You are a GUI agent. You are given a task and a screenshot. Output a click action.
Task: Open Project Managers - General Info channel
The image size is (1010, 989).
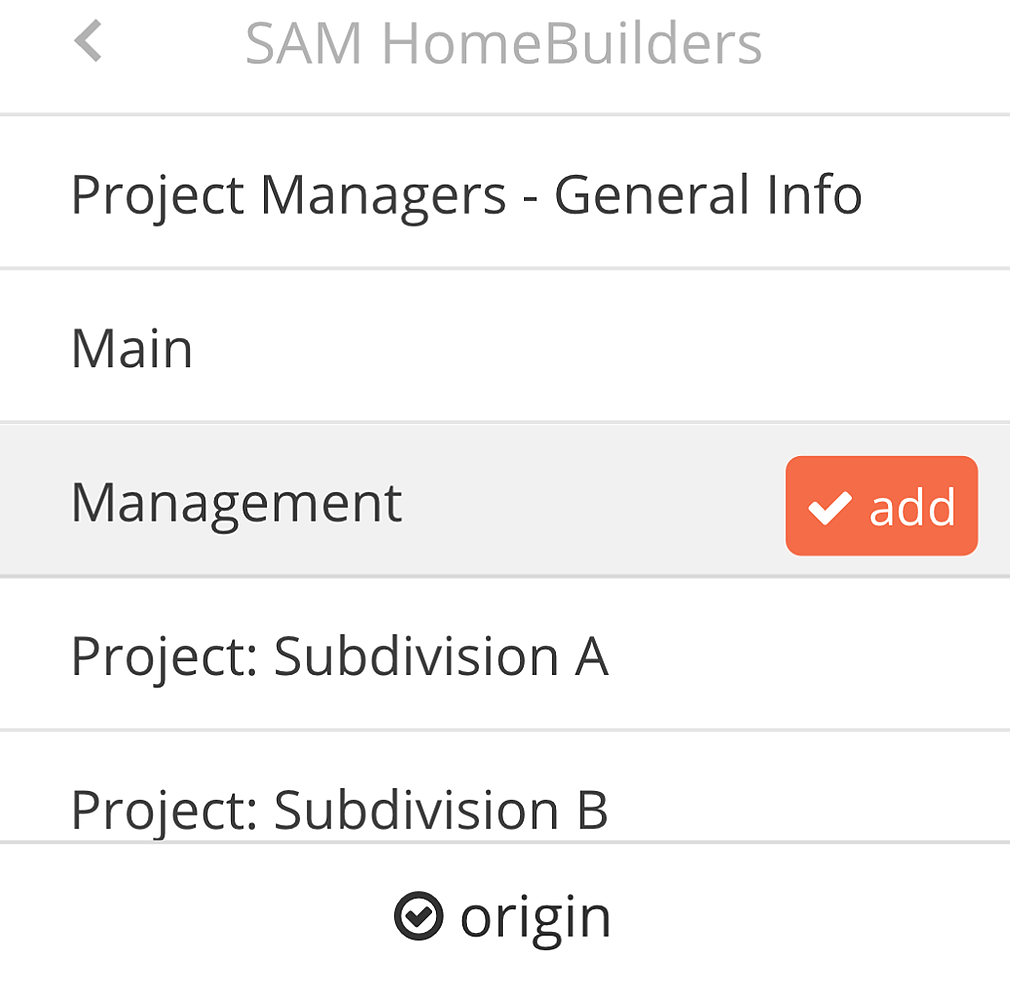click(505, 193)
